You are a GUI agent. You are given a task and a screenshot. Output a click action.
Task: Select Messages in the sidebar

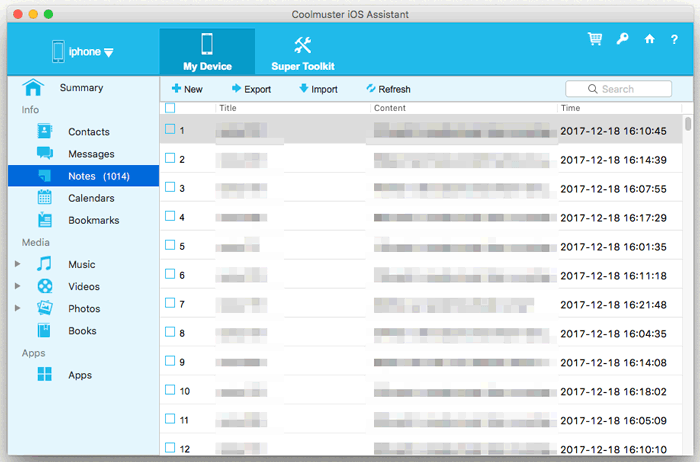(x=91, y=154)
